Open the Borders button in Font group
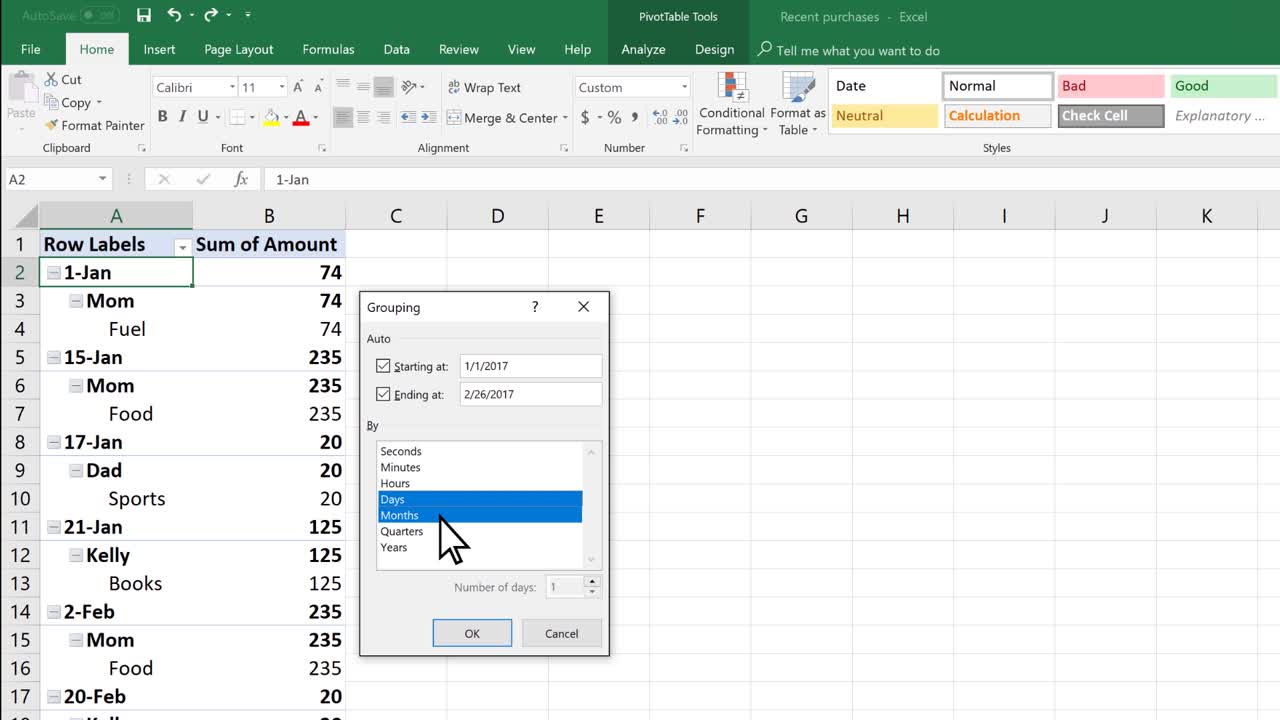The image size is (1280, 720). pyautogui.click(x=238, y=117)
